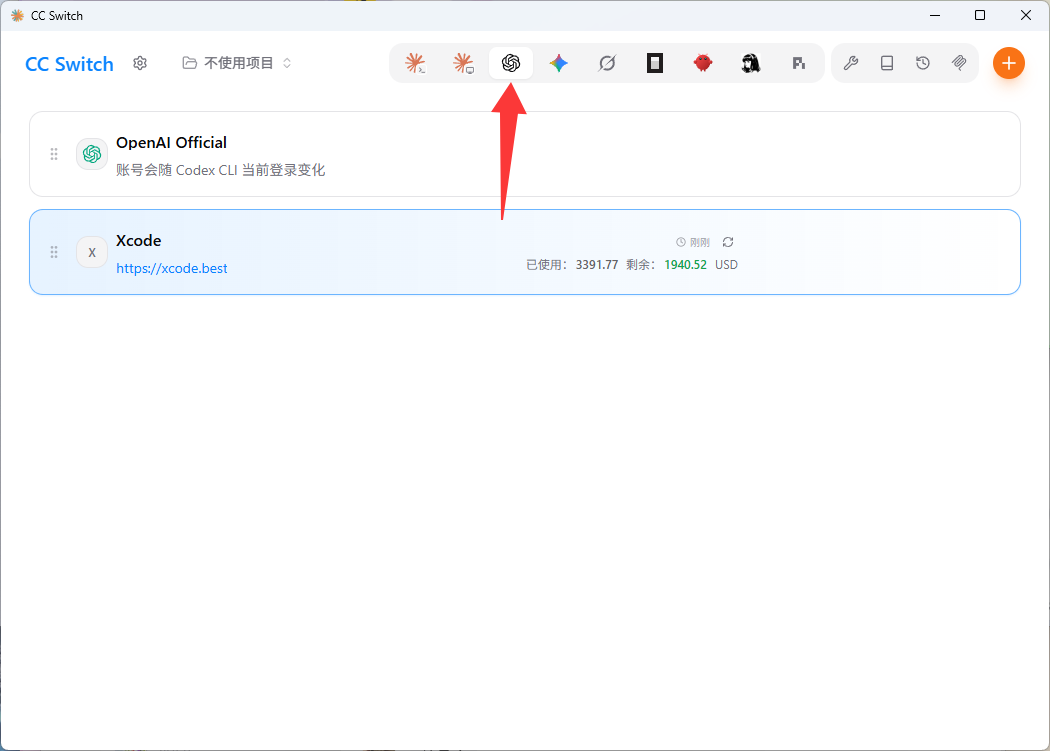Add a provider with orange plus button

(1008, 64)
